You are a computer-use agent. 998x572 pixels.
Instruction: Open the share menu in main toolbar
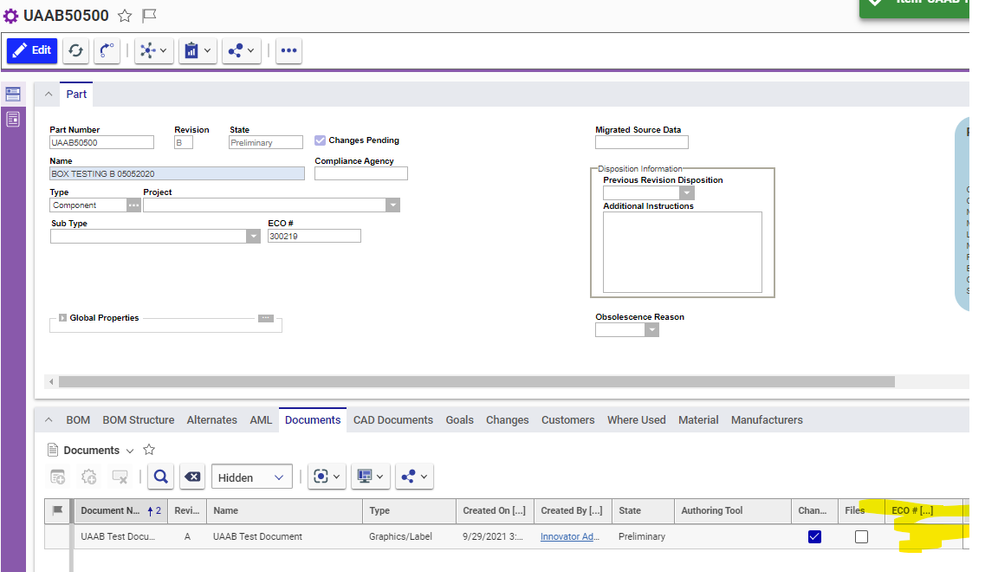(x=241, y=50)
